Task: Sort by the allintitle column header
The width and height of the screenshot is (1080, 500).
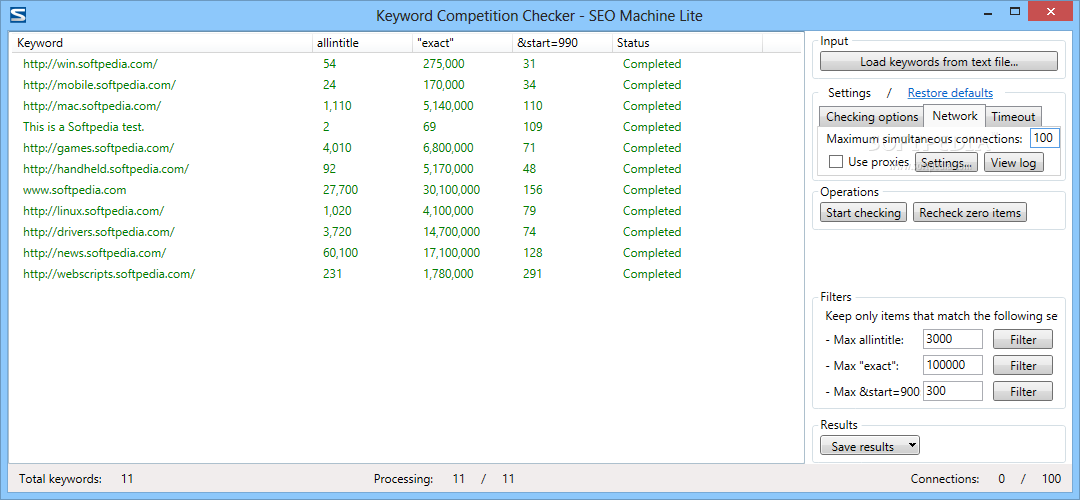Action: (x=362, y=43)
